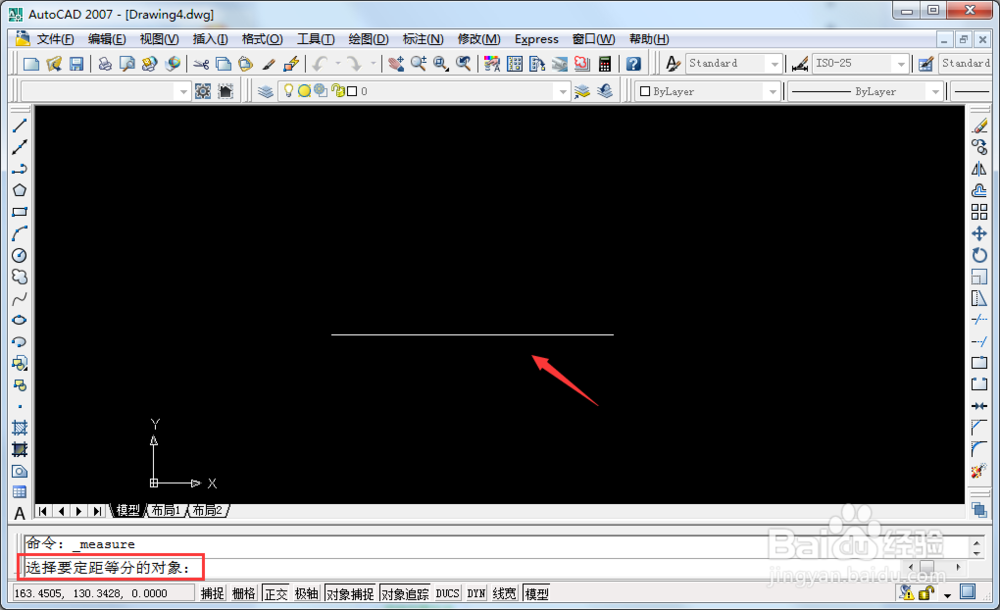Click the Array tool
This screenshot has height=610, width=1000.
979,212
